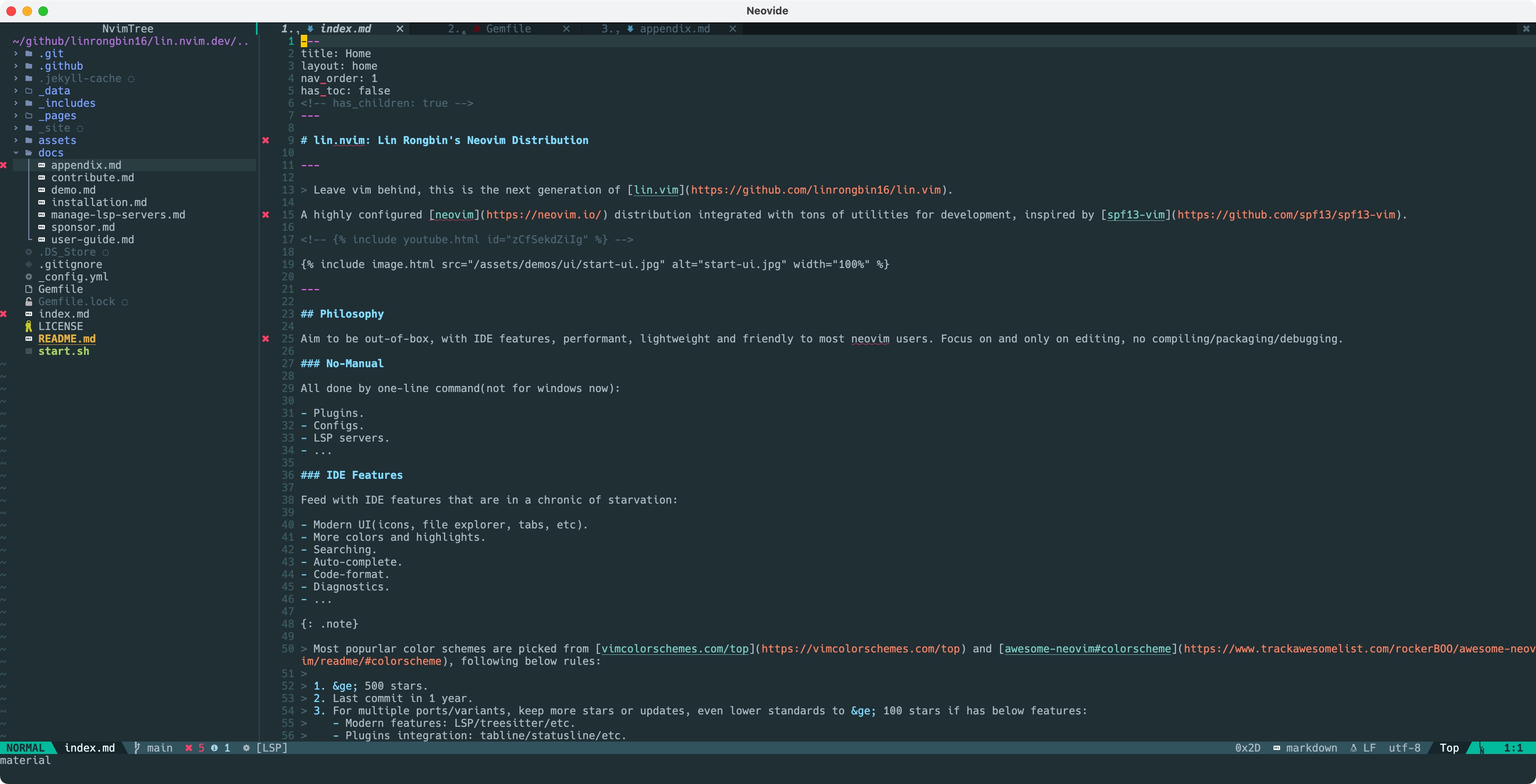
Task: Expand the assets folder chevron
Action: click(x=16, y=141)
